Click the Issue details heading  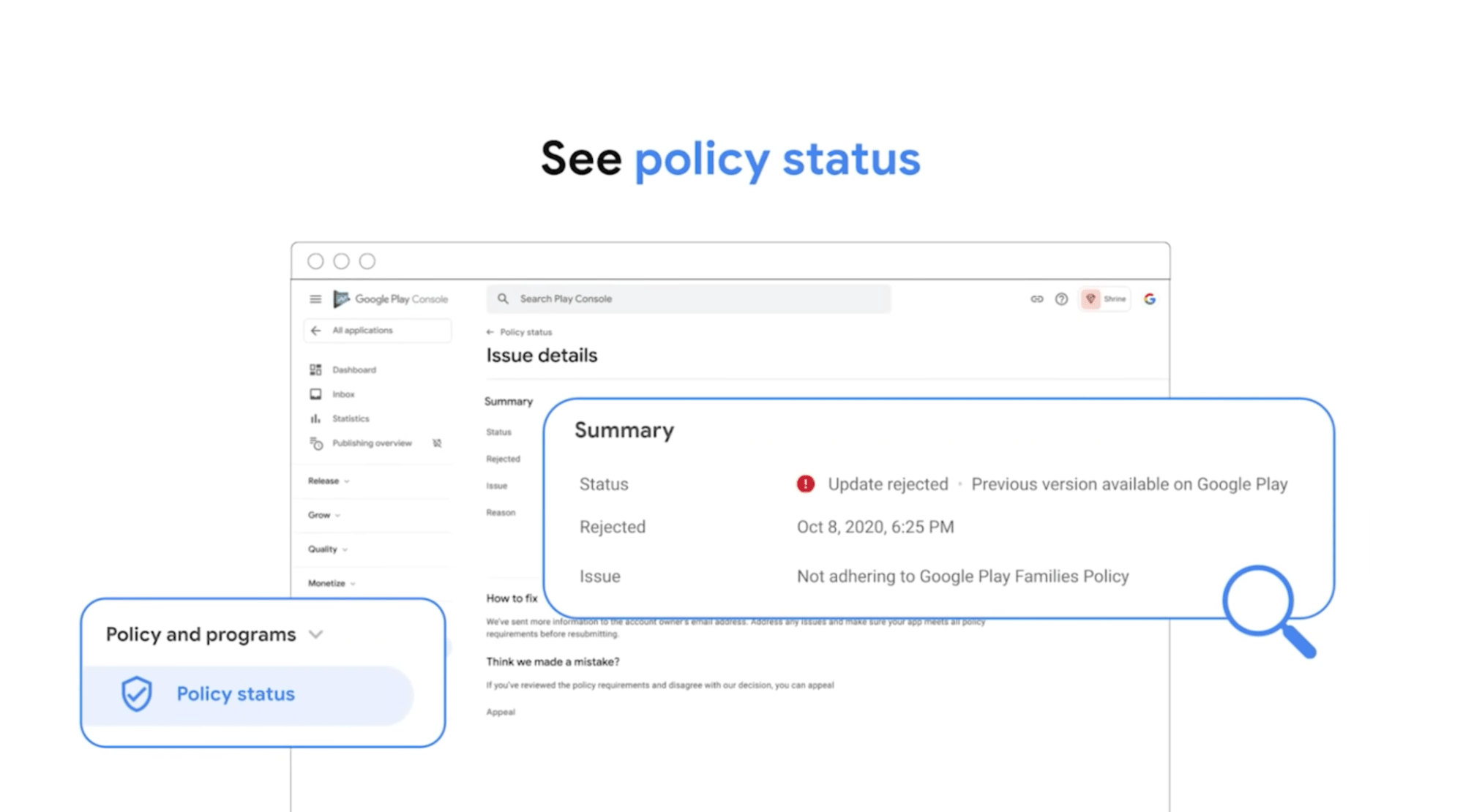point(542,356)
